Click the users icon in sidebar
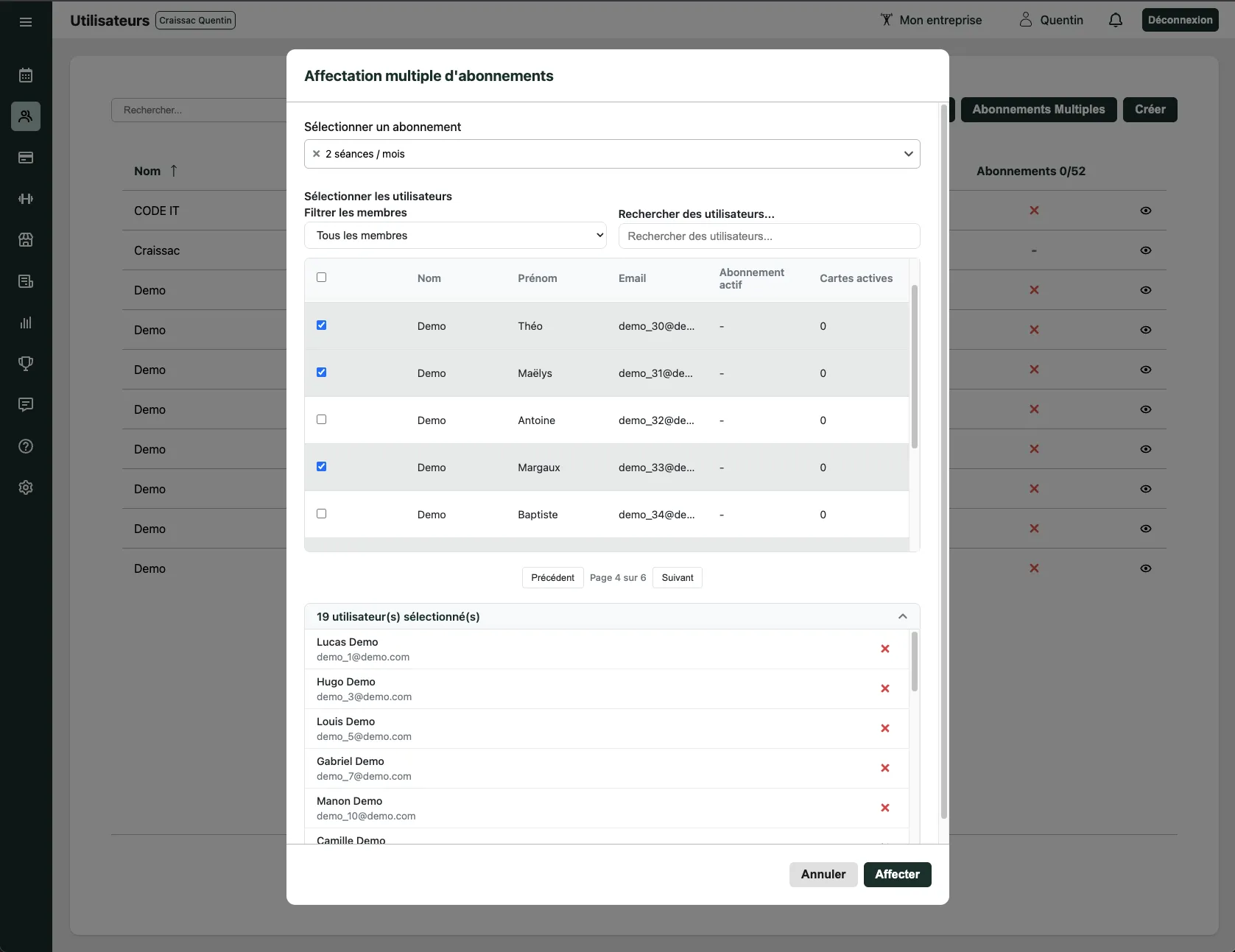 click(26, 116)
